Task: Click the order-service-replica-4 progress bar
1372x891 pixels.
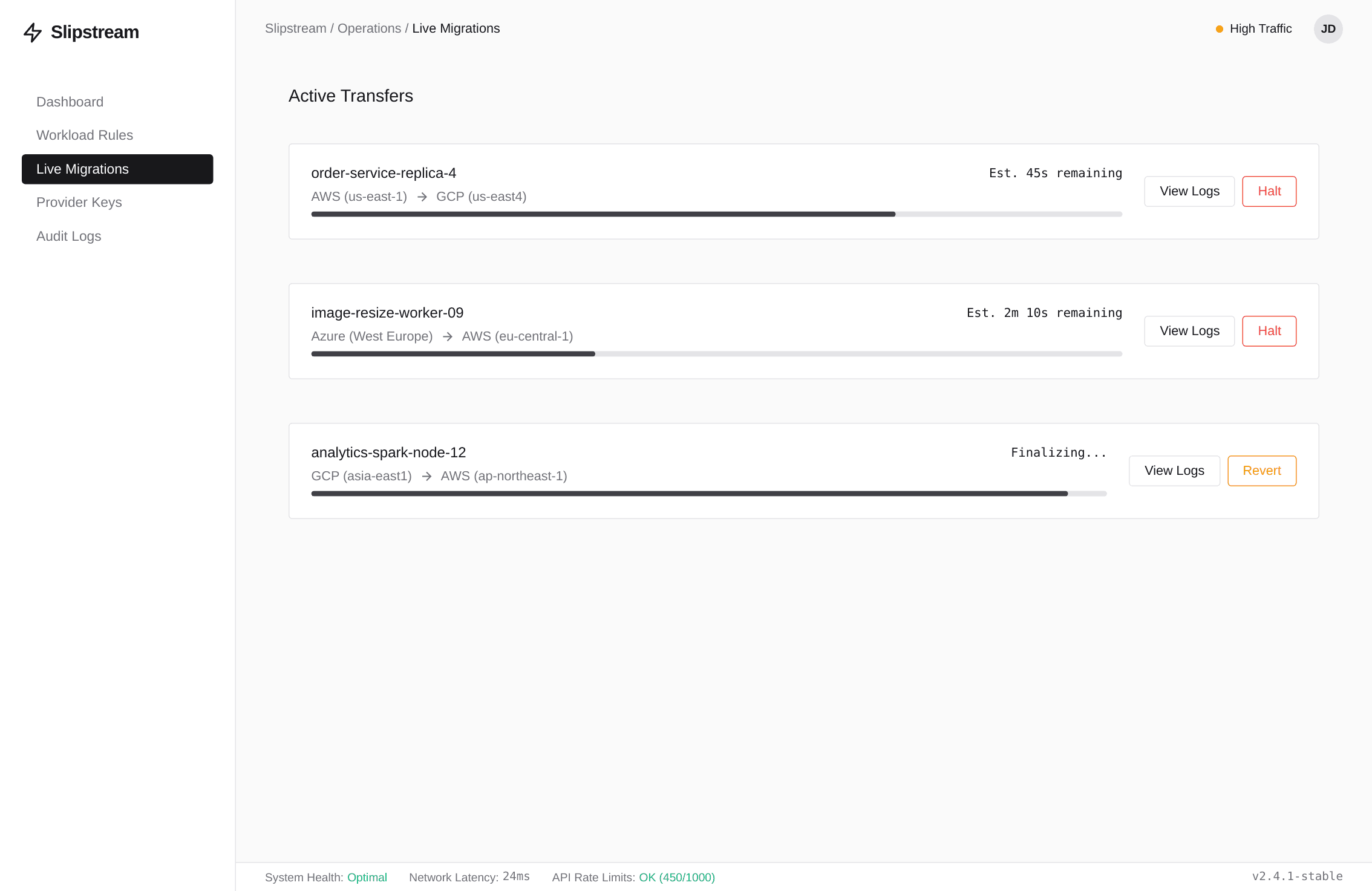Action: [x=716, y=214]
